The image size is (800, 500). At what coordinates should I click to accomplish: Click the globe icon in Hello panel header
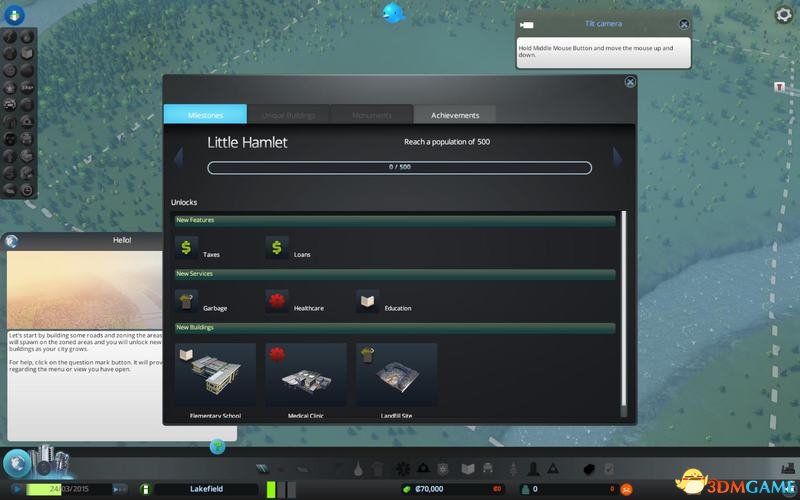(x=11, y=241)
